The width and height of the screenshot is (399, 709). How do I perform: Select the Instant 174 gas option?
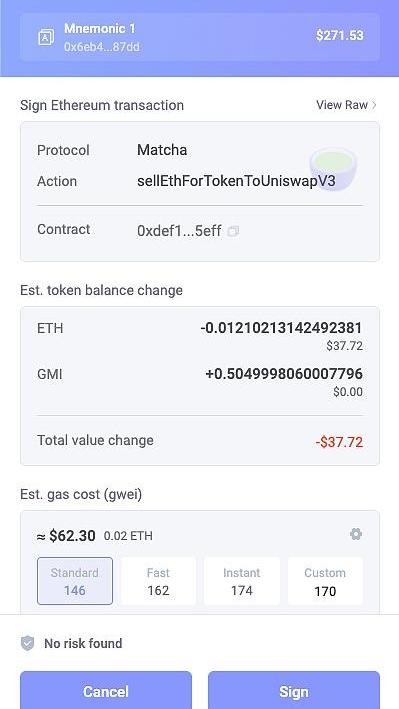point(242,581)
